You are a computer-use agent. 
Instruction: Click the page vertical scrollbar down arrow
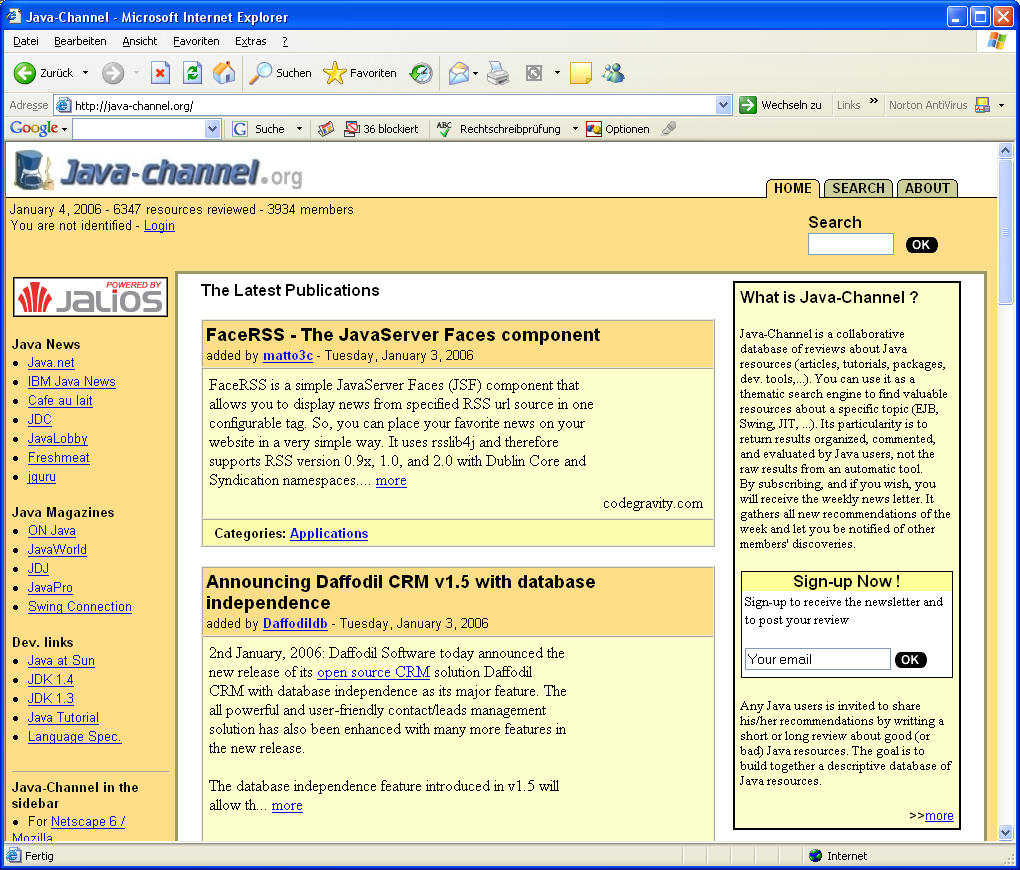pos(1006,832)
